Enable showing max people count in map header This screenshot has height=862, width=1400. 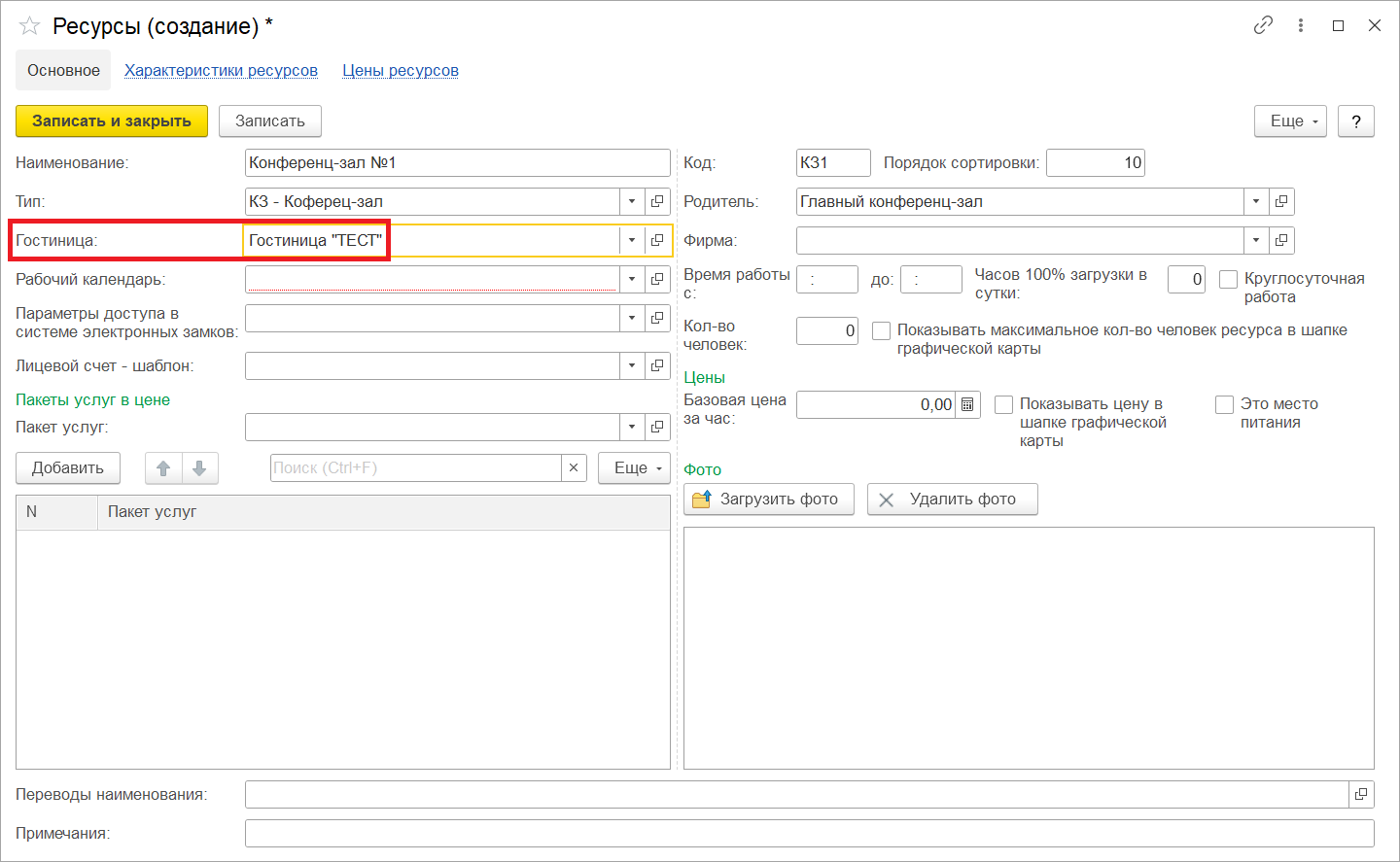coord(881,330)
